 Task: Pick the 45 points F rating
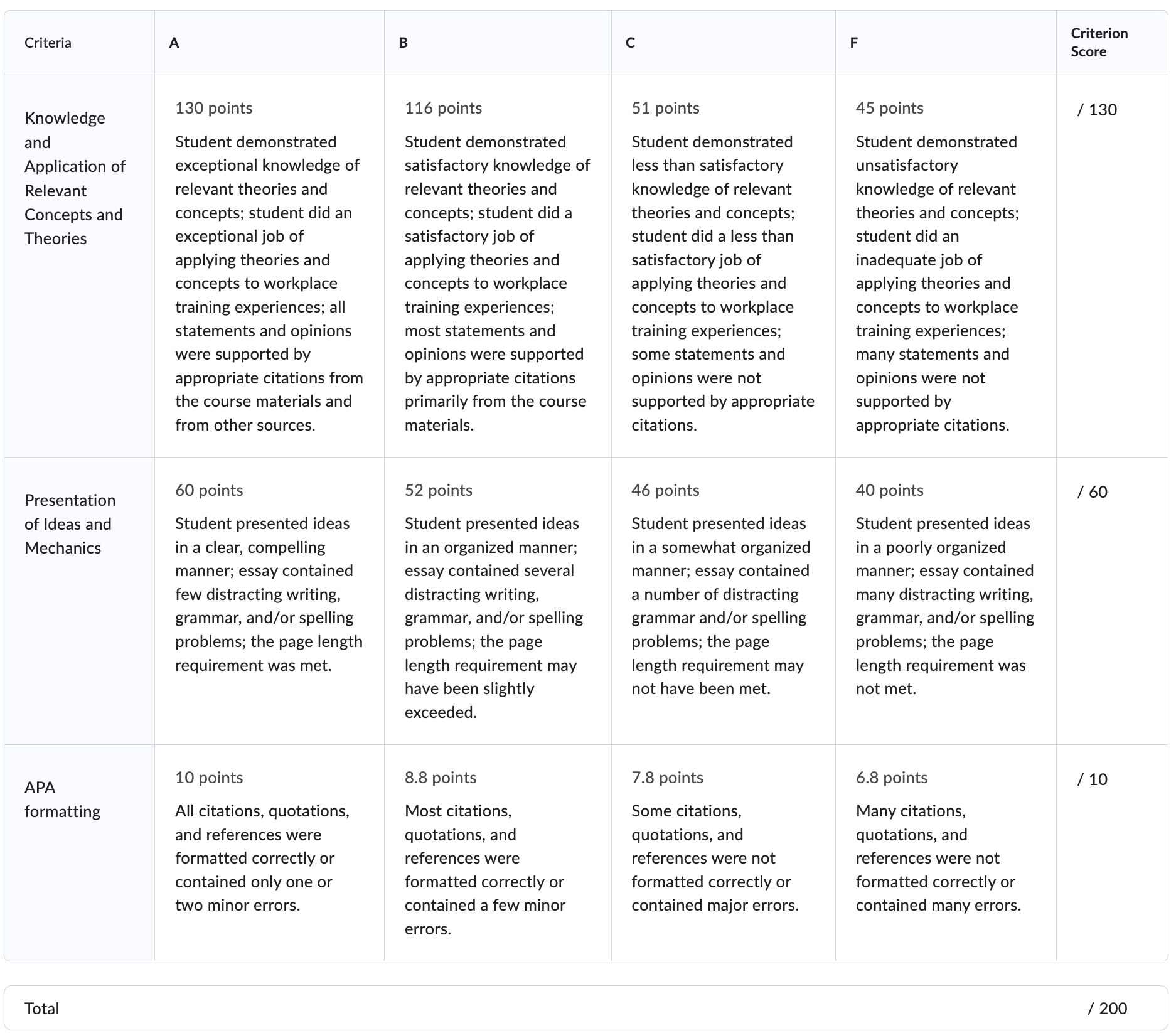[946, 266]
